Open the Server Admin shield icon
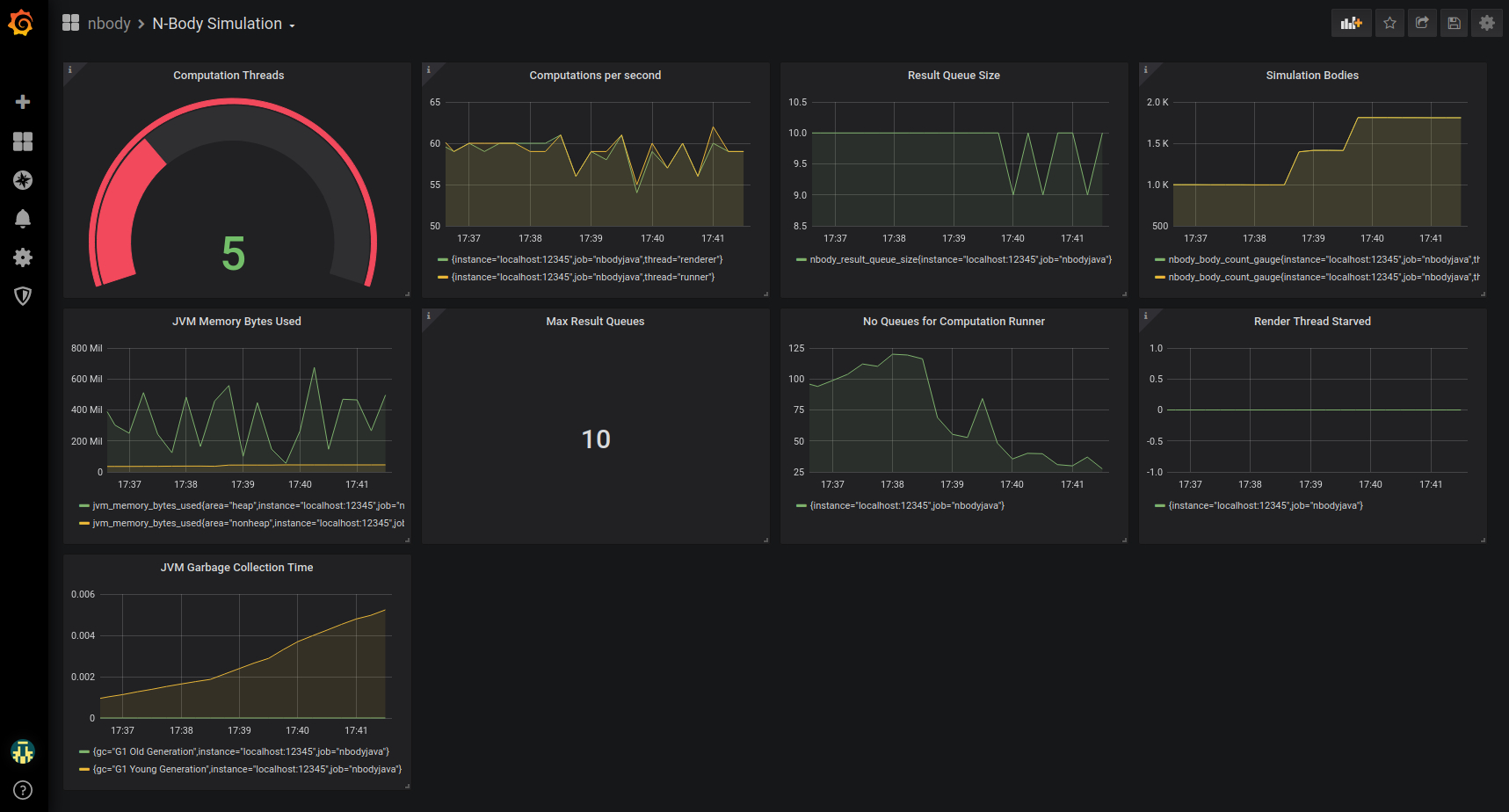This screenshot has height=812, width=1509. click(23, 296)
